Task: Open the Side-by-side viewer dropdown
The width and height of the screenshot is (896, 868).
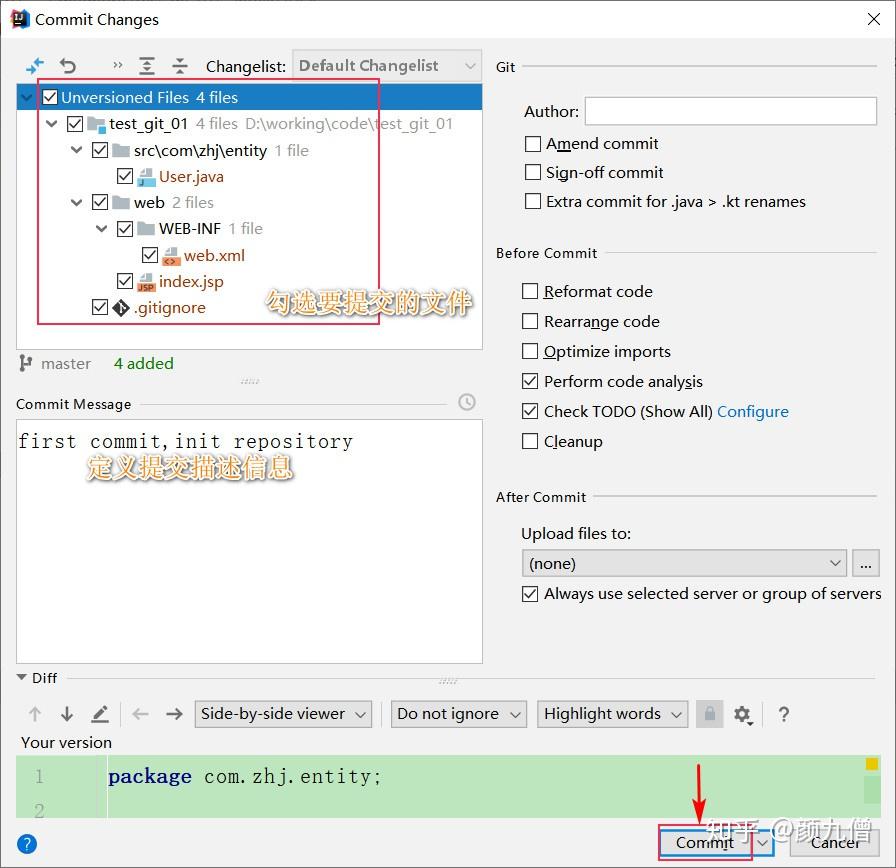Action: [x=283, y=714]
